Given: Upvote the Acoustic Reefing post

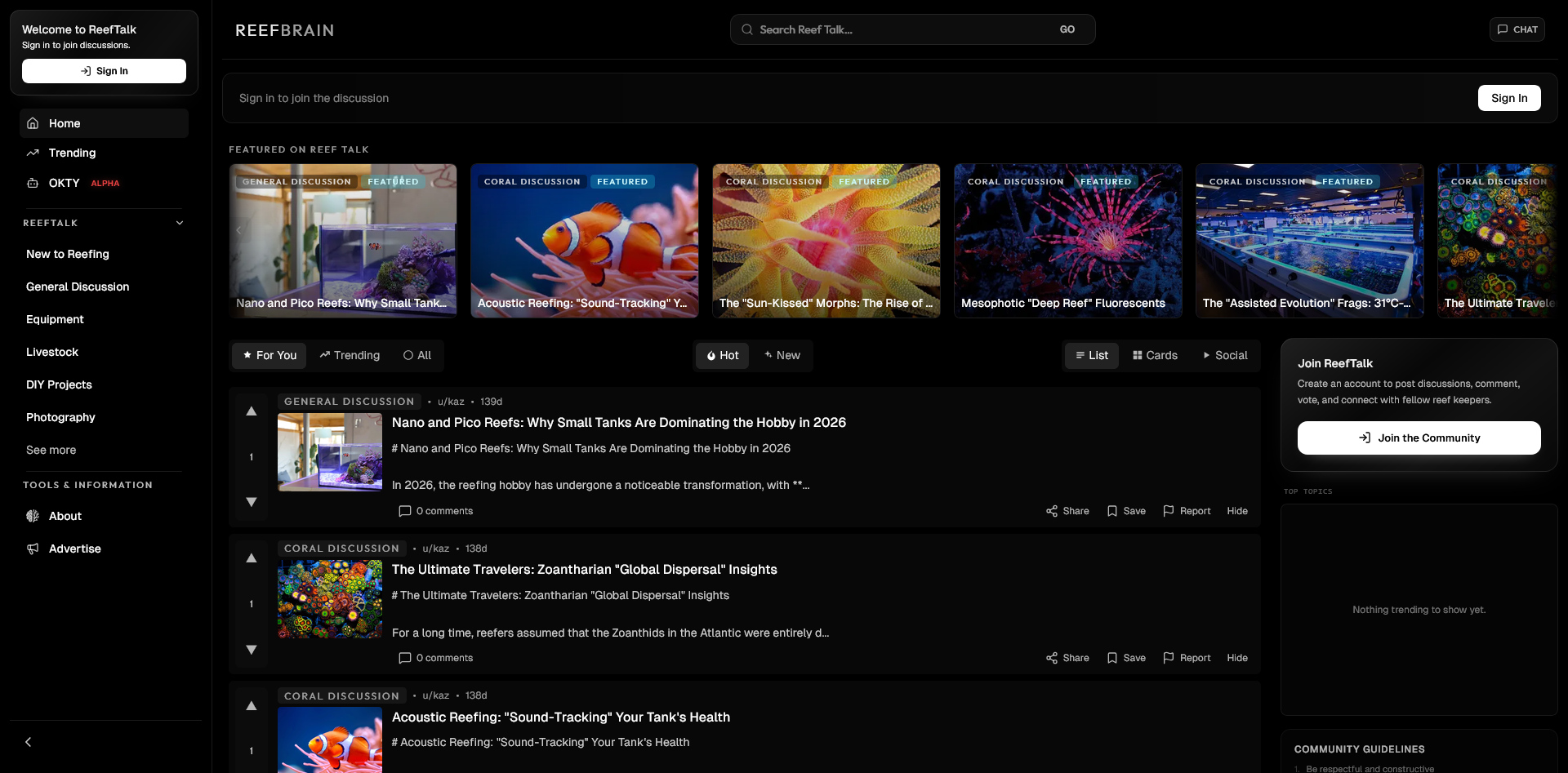Looking at the screenshot, I should coord(252,706).
